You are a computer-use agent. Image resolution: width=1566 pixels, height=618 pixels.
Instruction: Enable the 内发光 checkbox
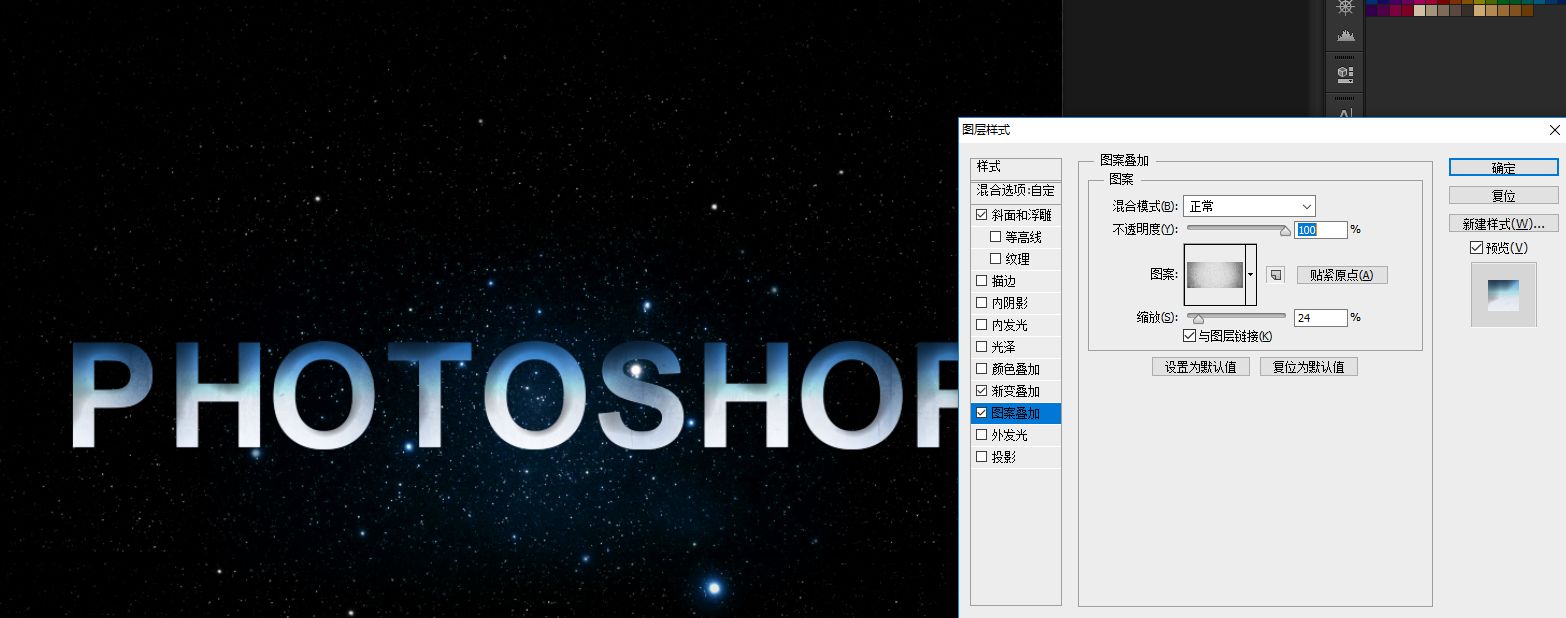click(981, 325)
